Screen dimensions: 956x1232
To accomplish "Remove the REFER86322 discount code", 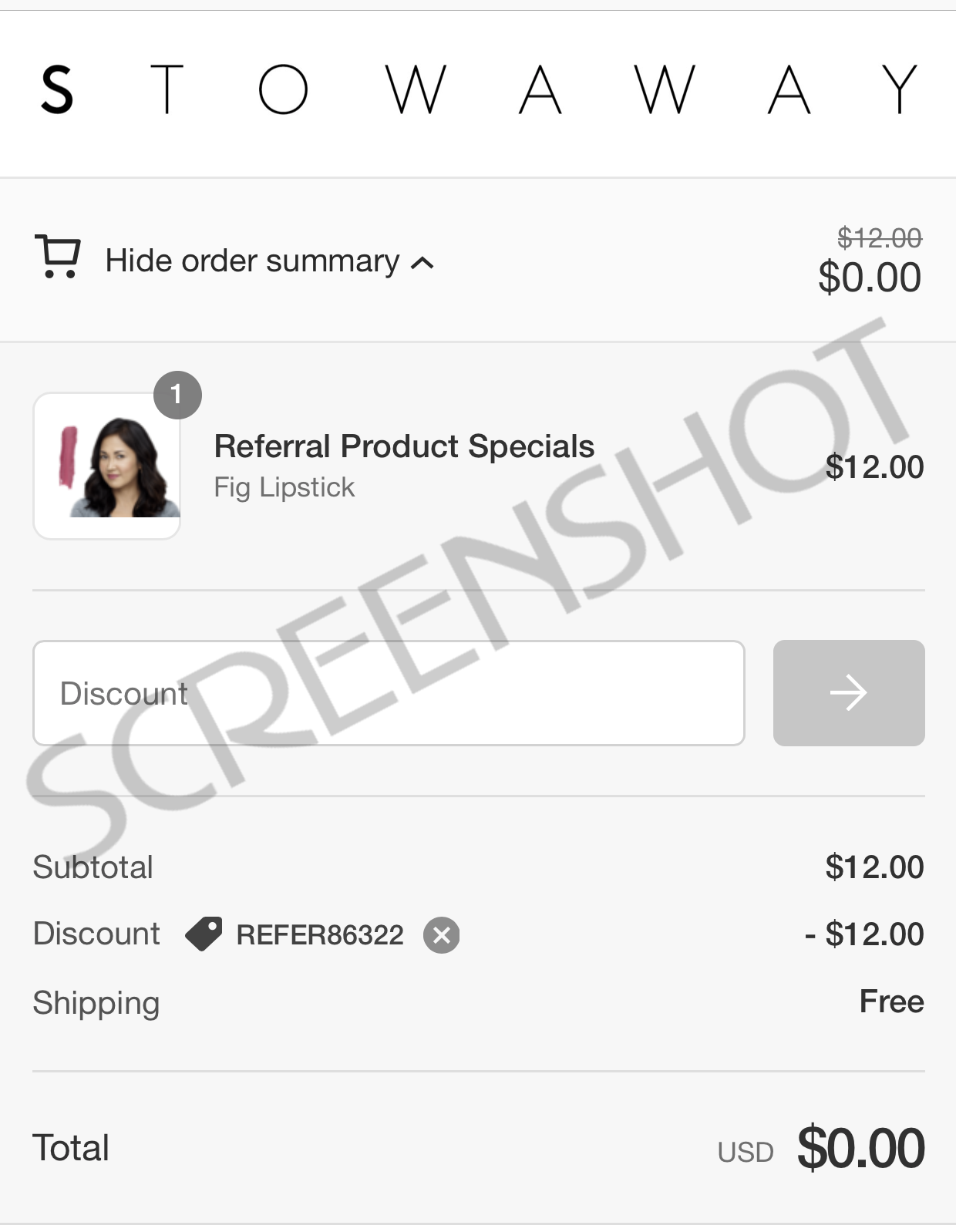I will pos(442,935).
